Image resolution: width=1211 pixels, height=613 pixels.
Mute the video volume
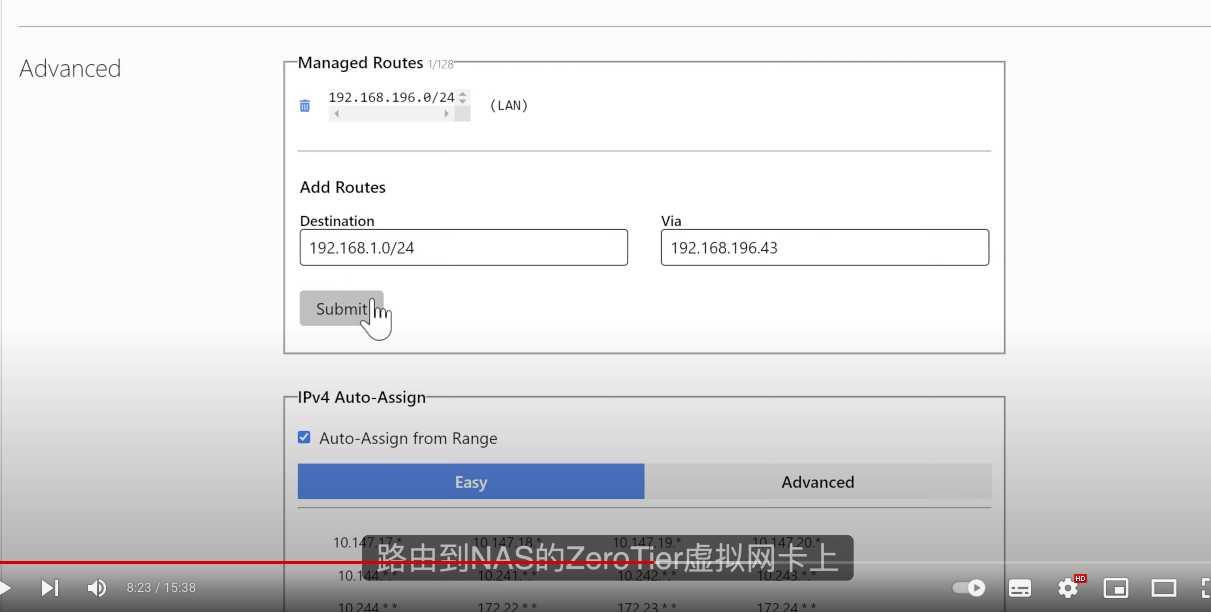pos(97,588)
